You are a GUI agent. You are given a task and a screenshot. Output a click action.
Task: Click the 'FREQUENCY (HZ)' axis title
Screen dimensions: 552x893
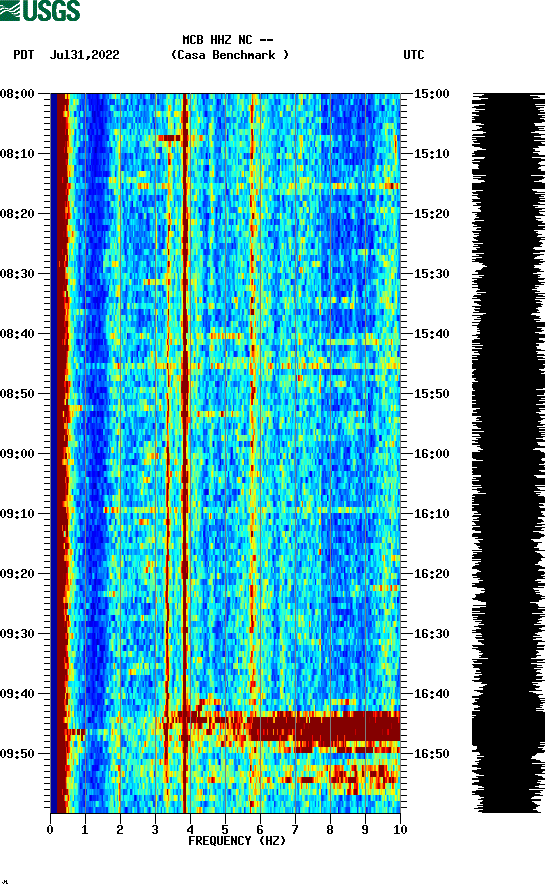tap(237, 841)
